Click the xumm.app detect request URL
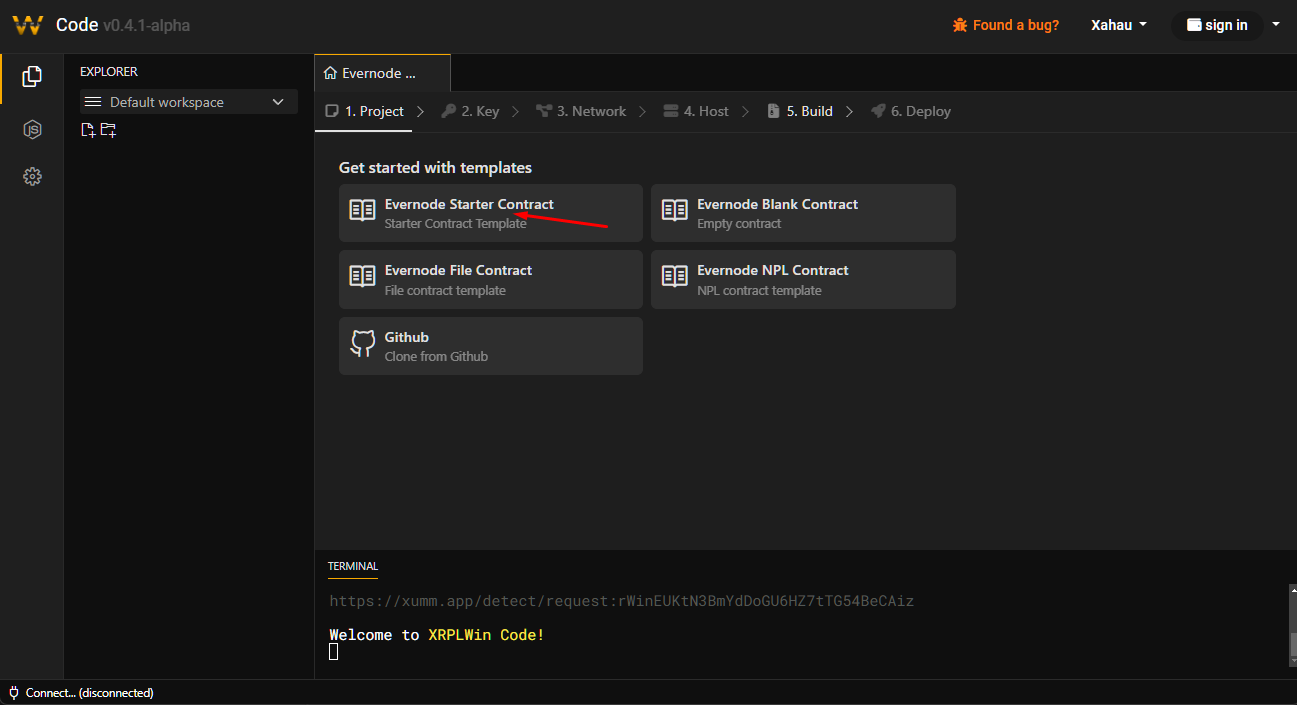The image size is (1297, 705). coord(621,601)
